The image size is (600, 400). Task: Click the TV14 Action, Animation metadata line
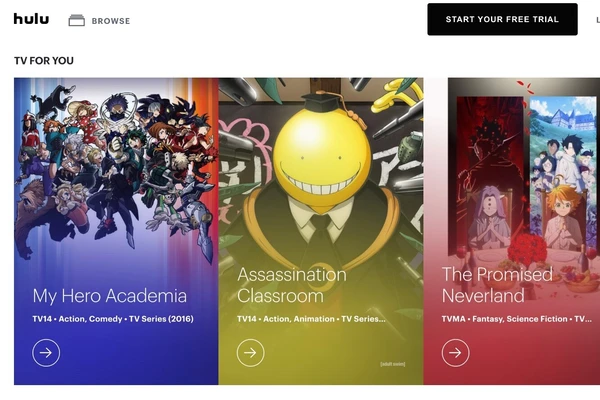311,319
